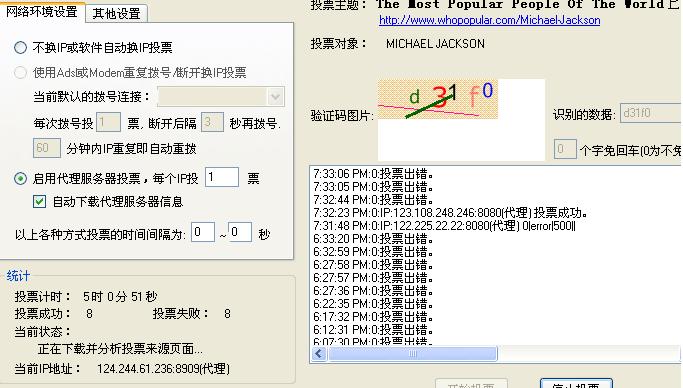Select log entry 7:32:44 PM 投票出错
The height and width of the screenshot is (388, 683).
[373, 200]
